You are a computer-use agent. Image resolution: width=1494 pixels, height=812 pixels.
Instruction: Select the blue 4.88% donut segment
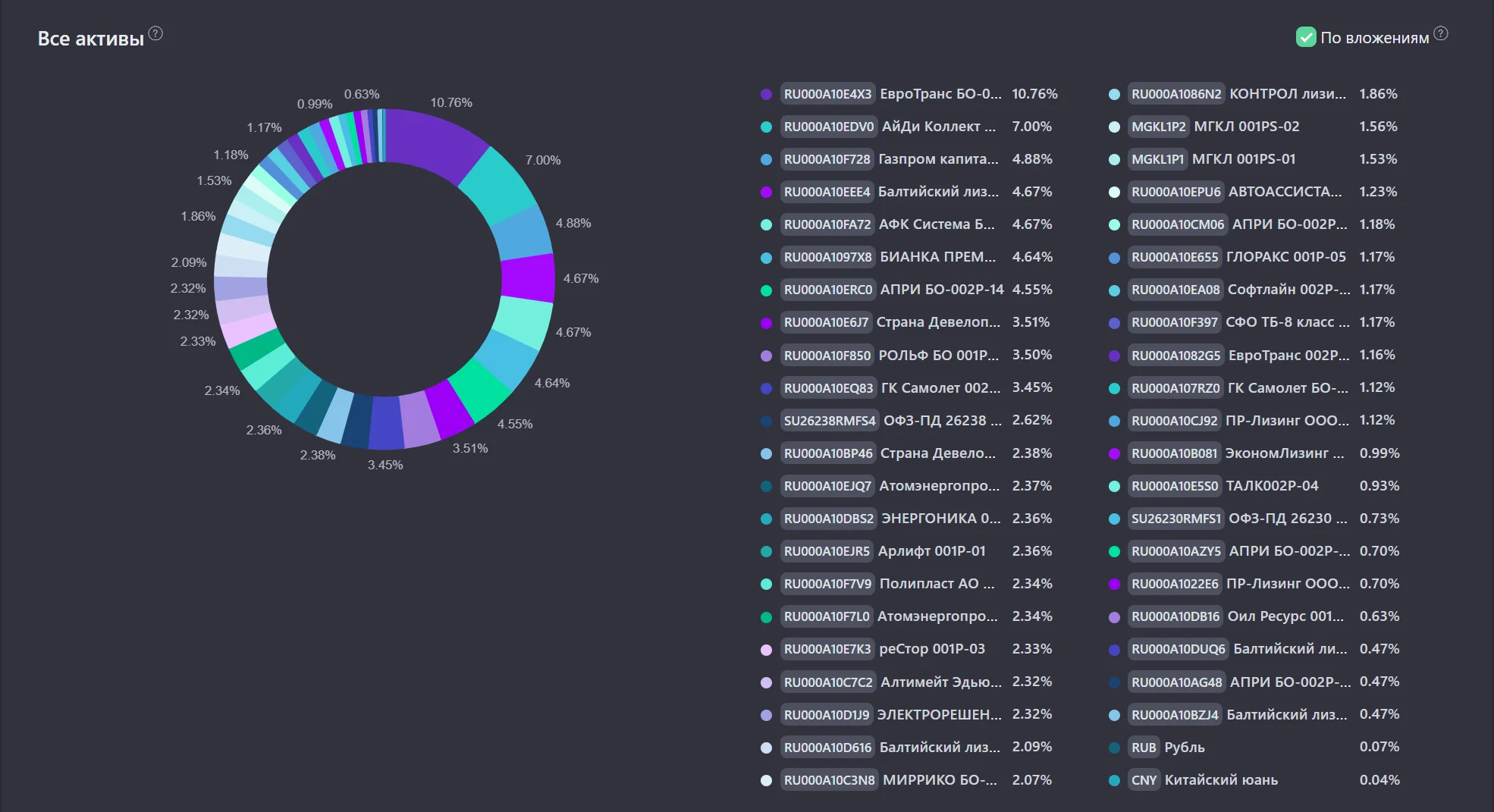524,233
